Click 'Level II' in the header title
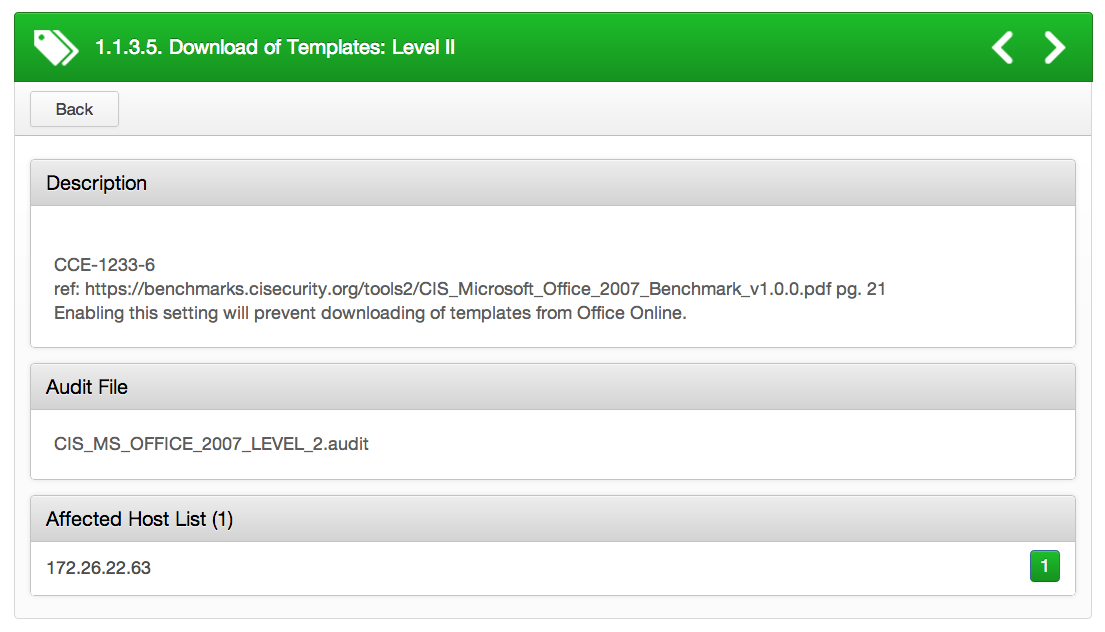Screen dimensions: 1105x632 [x=424, y=47]
